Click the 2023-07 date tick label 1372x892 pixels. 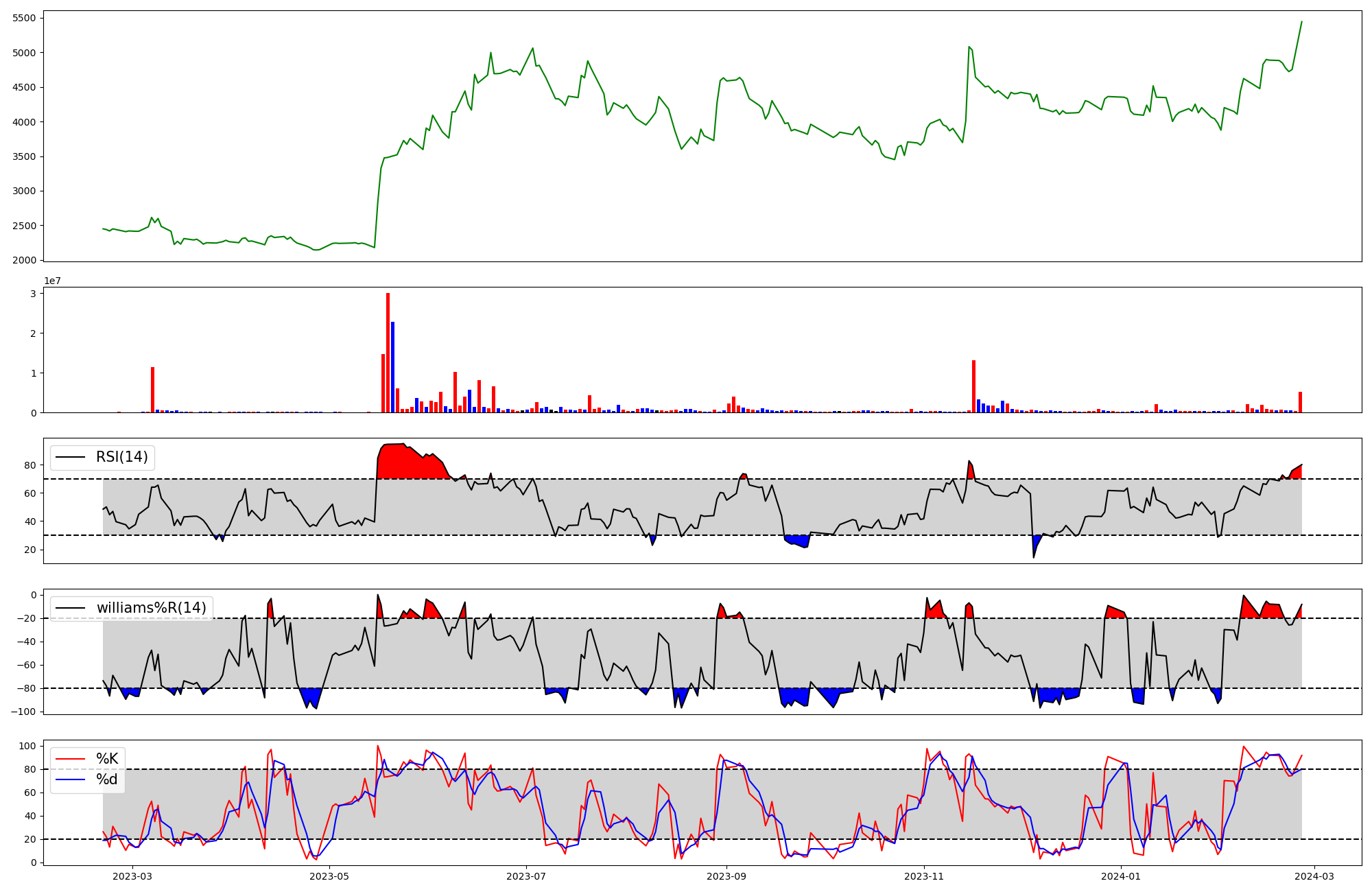[526, 876]
